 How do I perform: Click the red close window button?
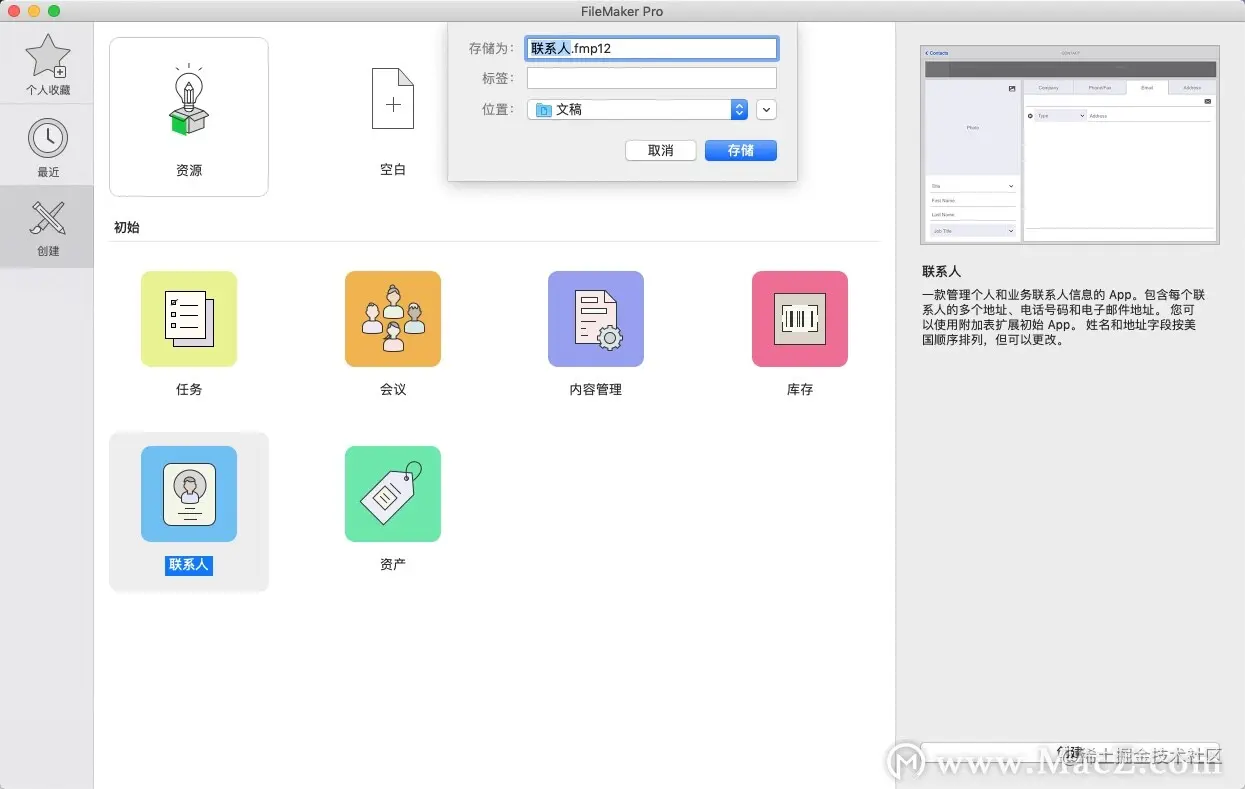(x=14, y=11)
